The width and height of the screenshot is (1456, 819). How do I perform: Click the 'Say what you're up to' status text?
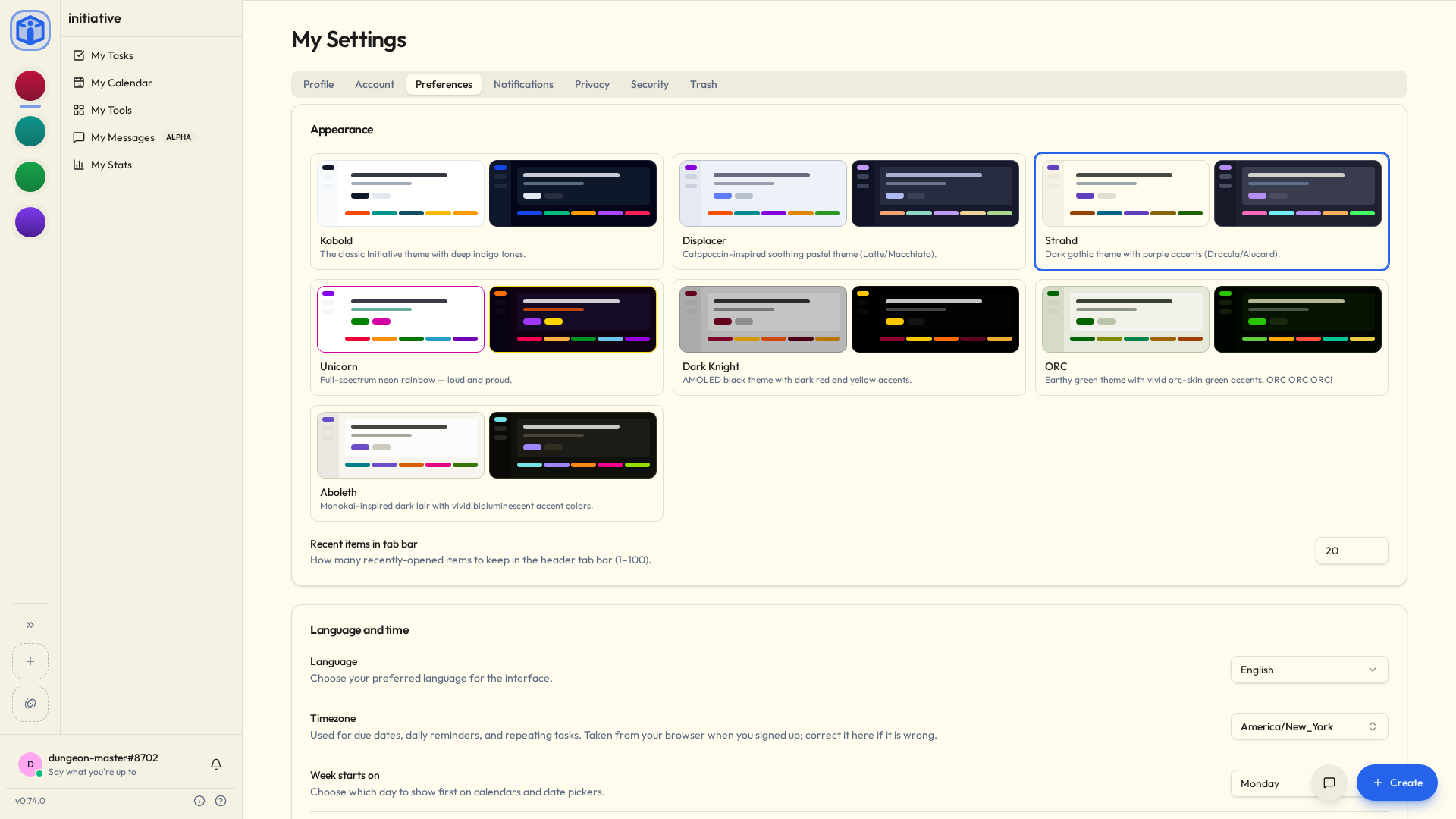click(93, 772)
